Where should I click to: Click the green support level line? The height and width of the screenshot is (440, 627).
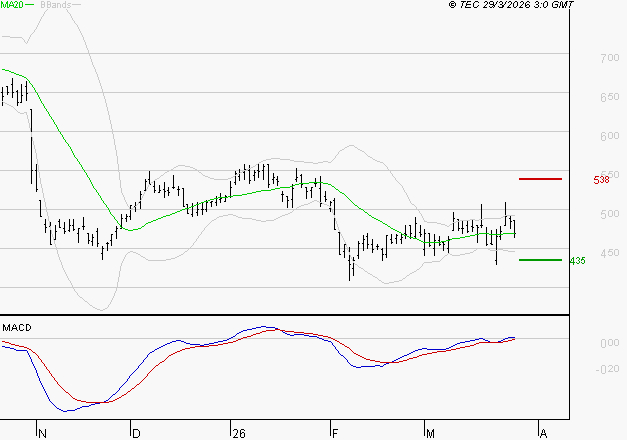[540, 260]
